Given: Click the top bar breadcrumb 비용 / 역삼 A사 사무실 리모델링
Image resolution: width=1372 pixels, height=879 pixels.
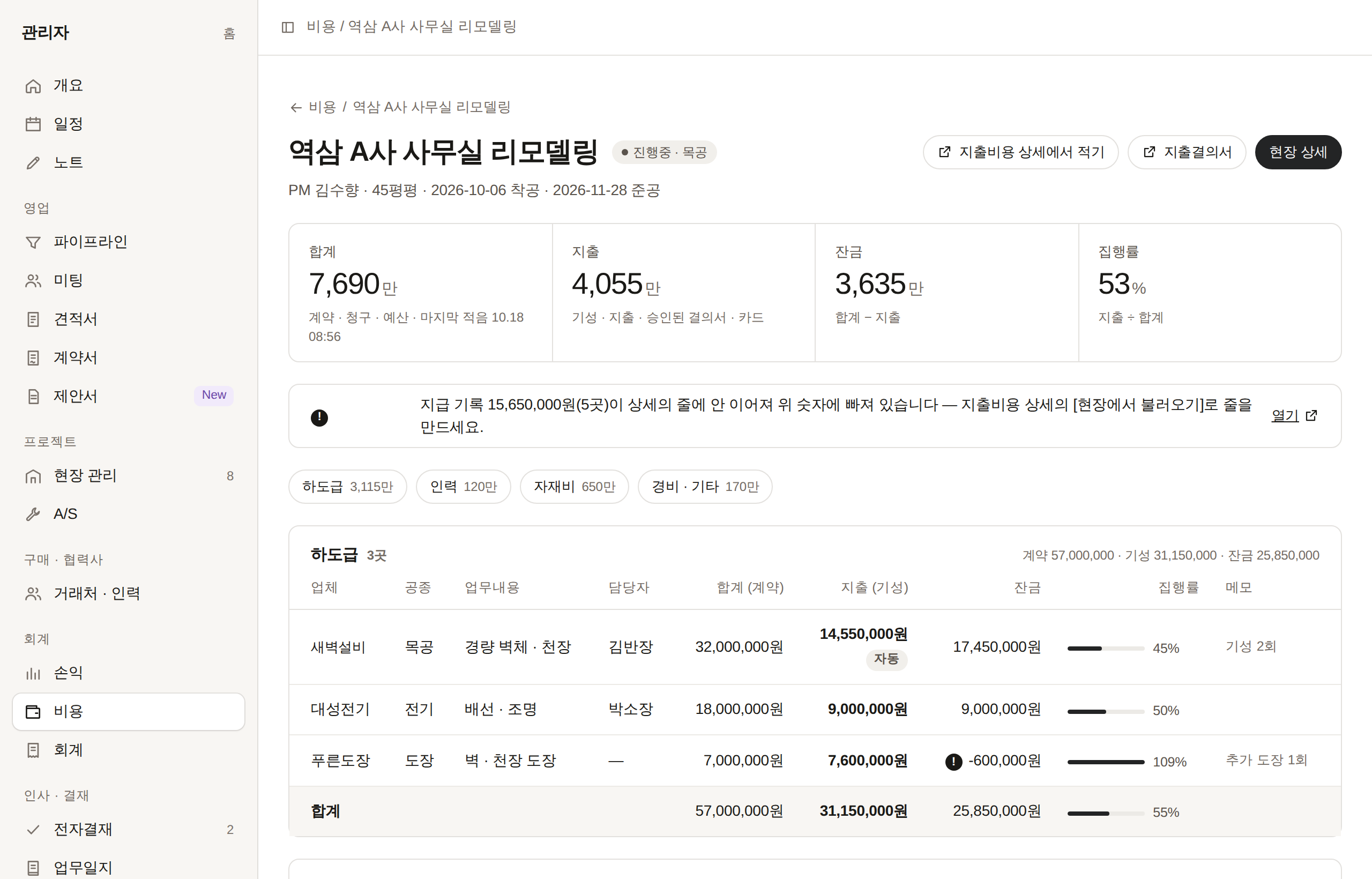Looking at the screenshot, I should tap(412, 27).
